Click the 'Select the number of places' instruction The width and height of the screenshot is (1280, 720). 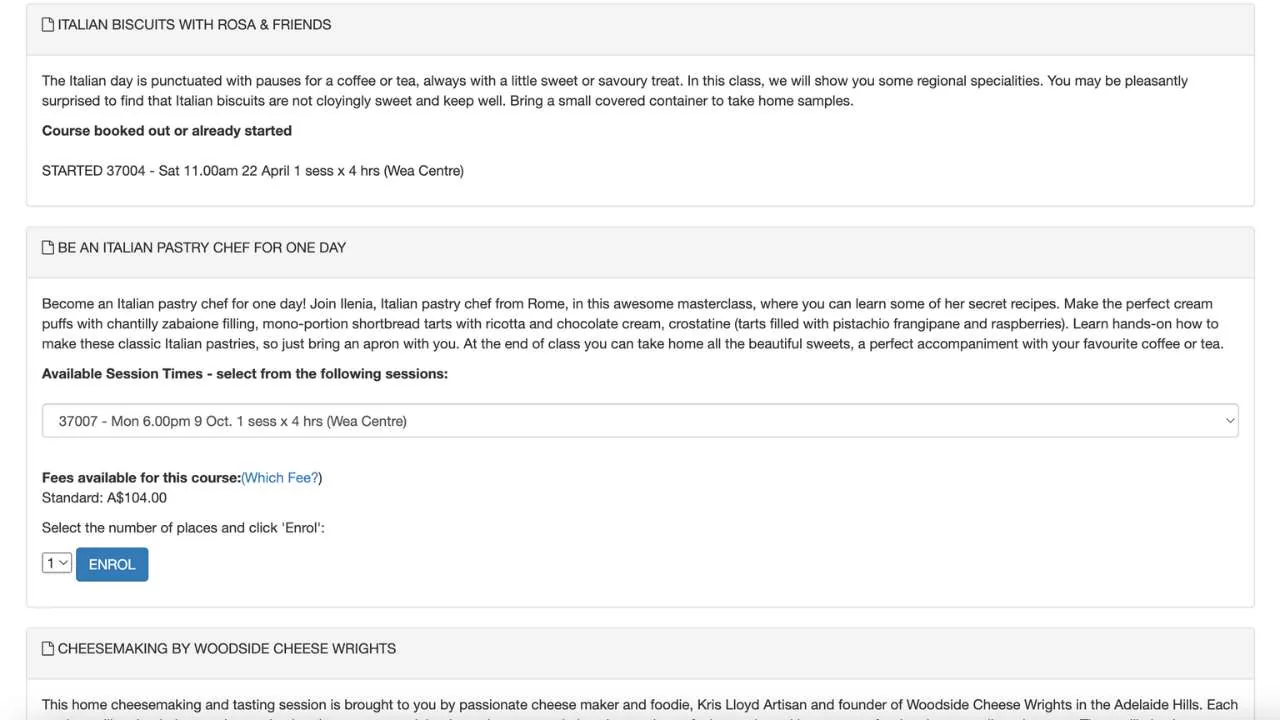tap(183, 527)
